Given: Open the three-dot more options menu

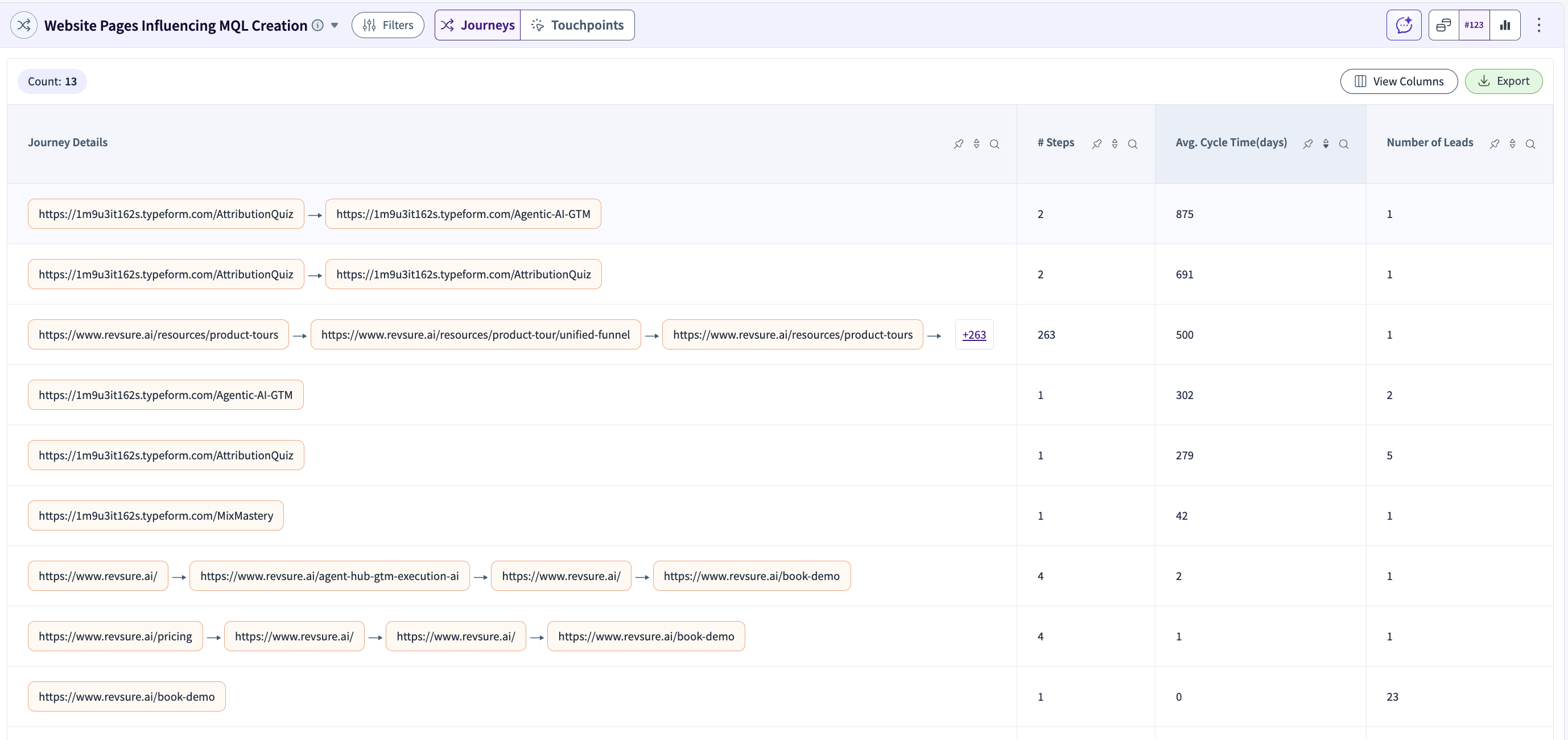Looking at the screenshot, I should pyautogui.click(x=1538, y=25).
